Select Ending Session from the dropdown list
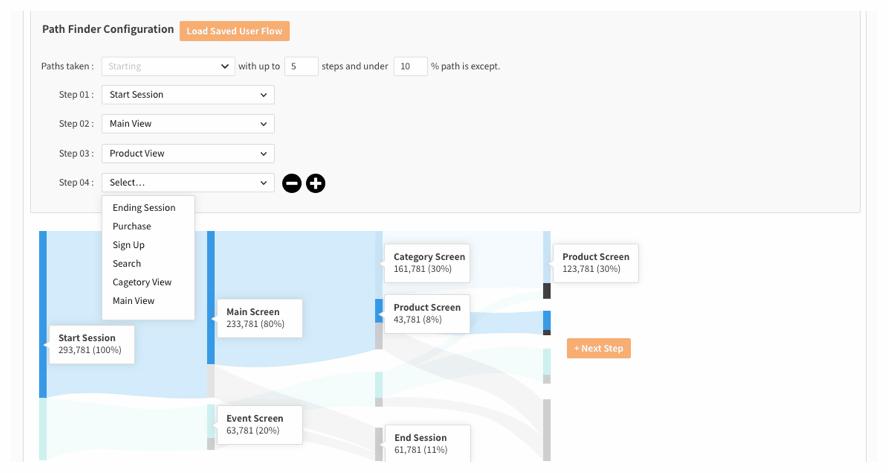This screenshot has width=888, height=473. click(144, 208)
